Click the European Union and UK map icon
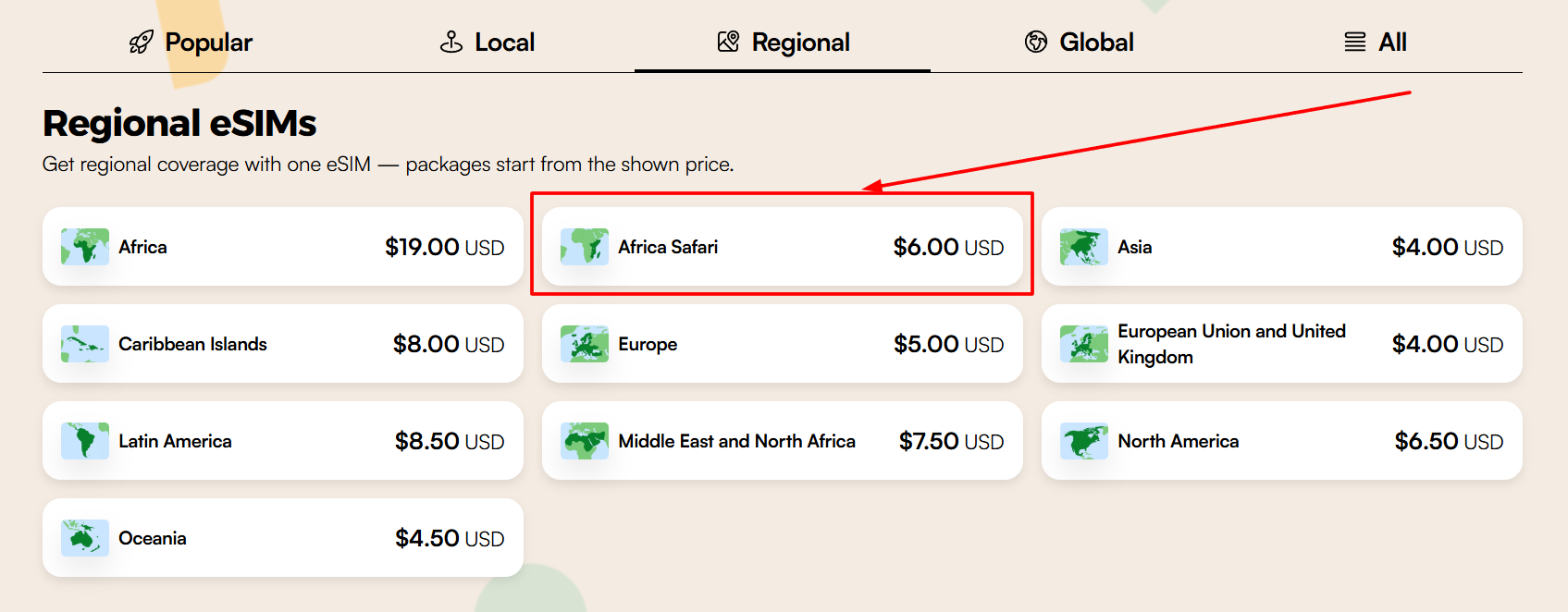This screenshot has width=1568, height=612. pyautogui.click(x=1084, y=344)
